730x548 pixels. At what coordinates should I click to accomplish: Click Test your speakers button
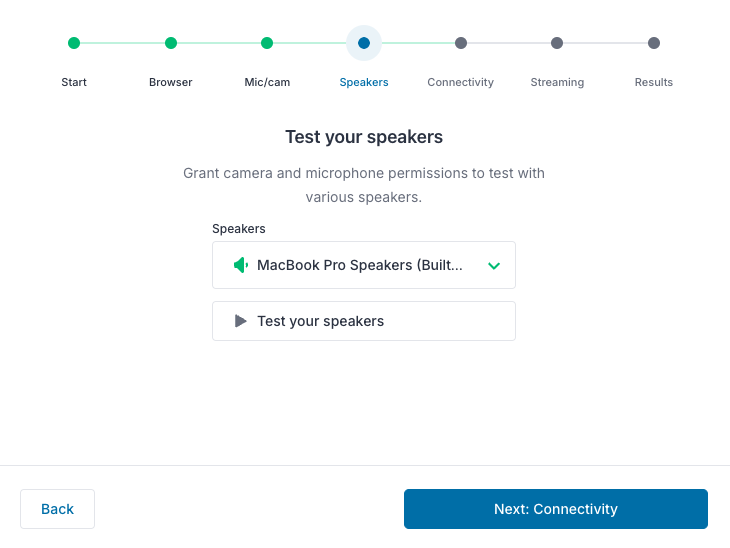coord(364,321)
